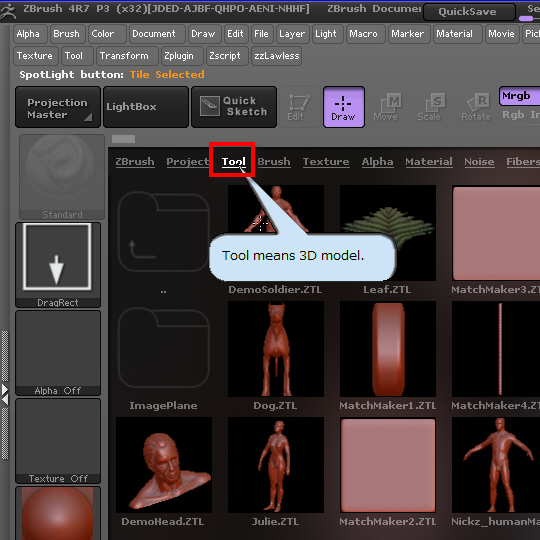This screenshot has width=540, height=540.
Task: Select the MatchMaker1.ZTL thumbnail
Action: click(x=387, y=349)
